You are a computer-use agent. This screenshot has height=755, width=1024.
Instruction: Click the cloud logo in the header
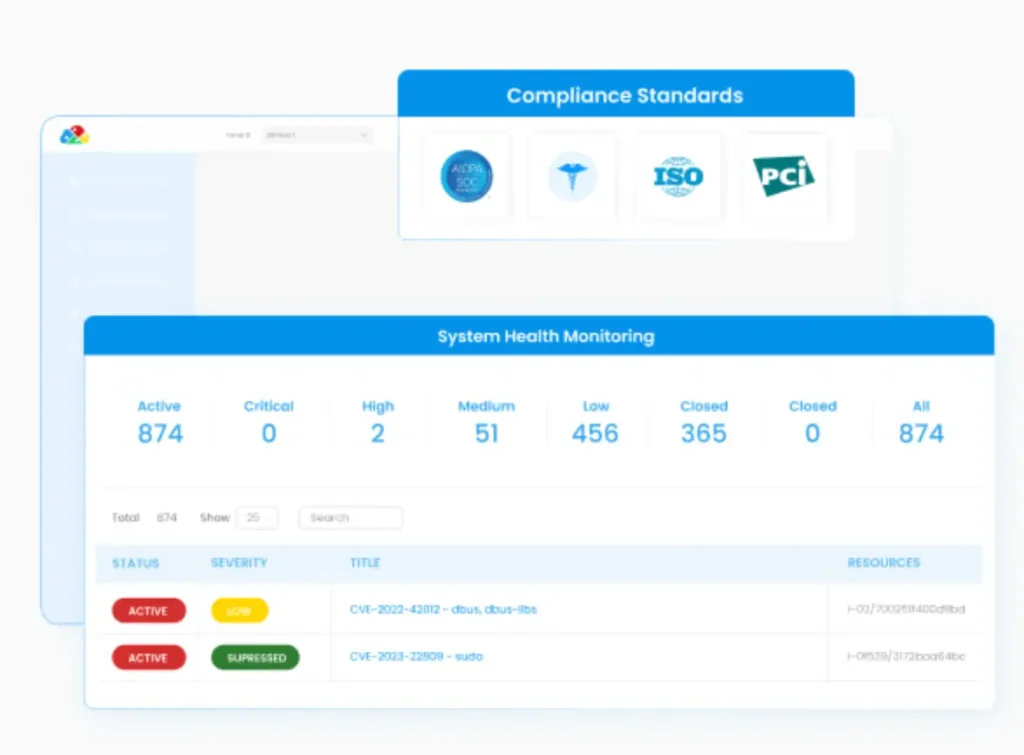point(74,135)
